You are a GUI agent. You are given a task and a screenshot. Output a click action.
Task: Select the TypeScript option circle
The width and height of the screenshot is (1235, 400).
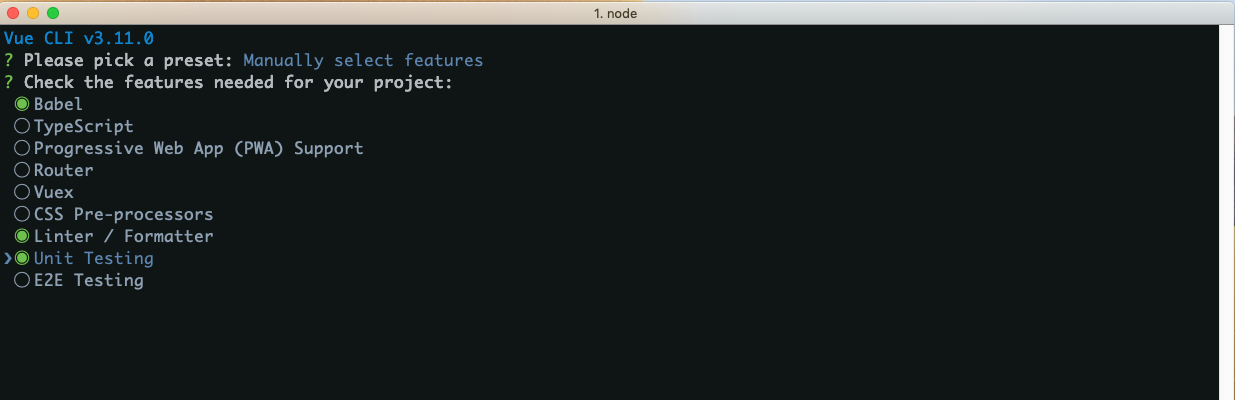point(22,126)
